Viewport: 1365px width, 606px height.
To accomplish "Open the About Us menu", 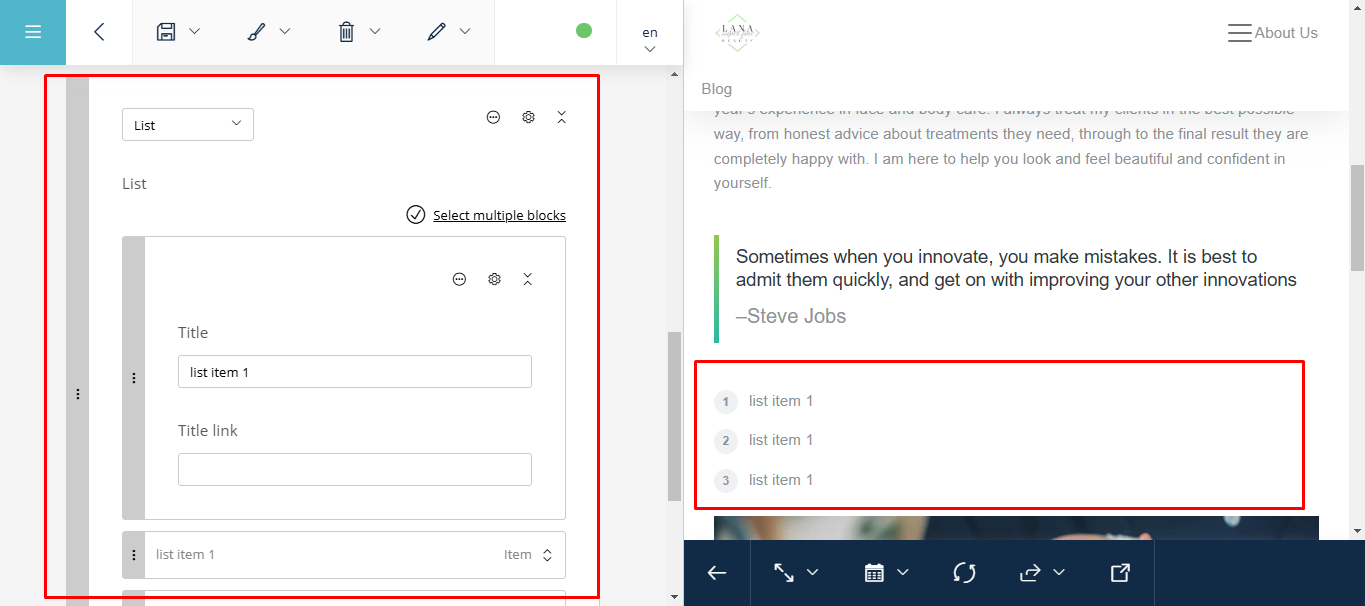I will pos(1272,33).
